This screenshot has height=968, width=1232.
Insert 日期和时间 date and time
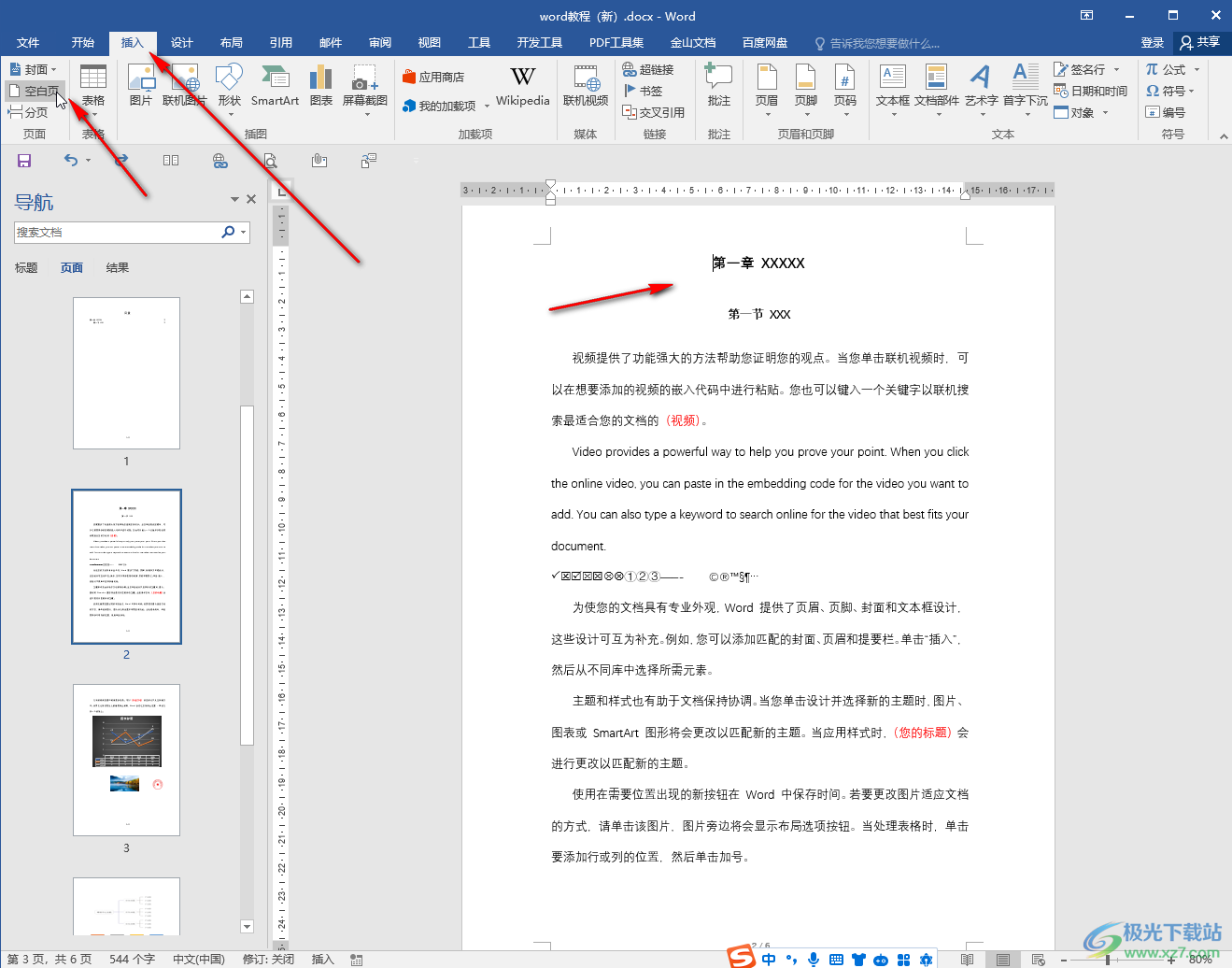1091,91
